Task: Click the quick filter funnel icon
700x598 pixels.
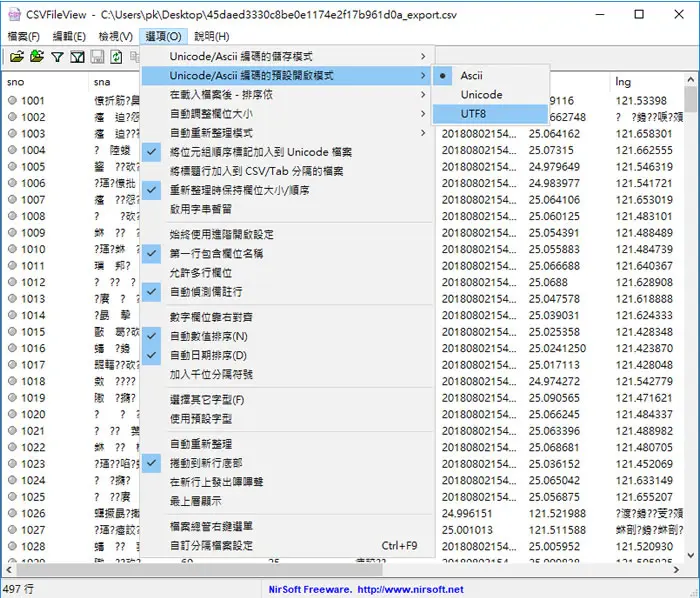Action: (x=57, y=57)
